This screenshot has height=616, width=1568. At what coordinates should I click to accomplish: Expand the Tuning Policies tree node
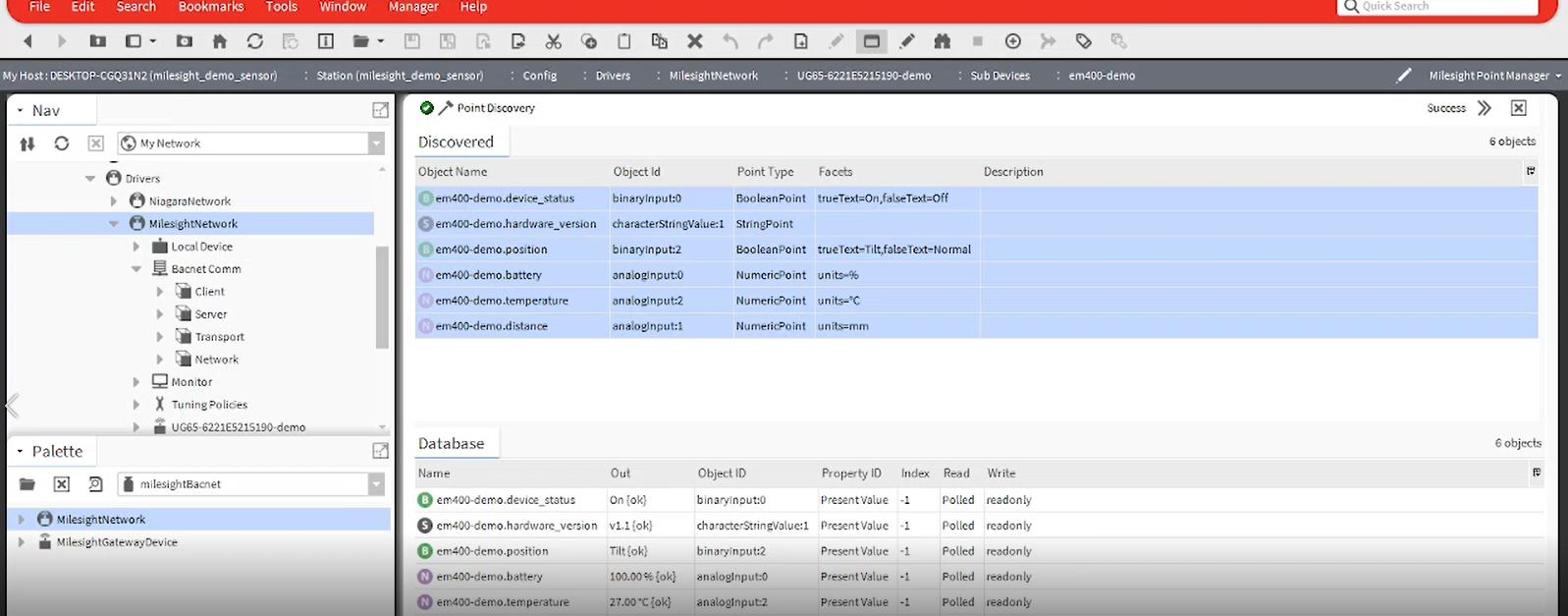[136, 405]
